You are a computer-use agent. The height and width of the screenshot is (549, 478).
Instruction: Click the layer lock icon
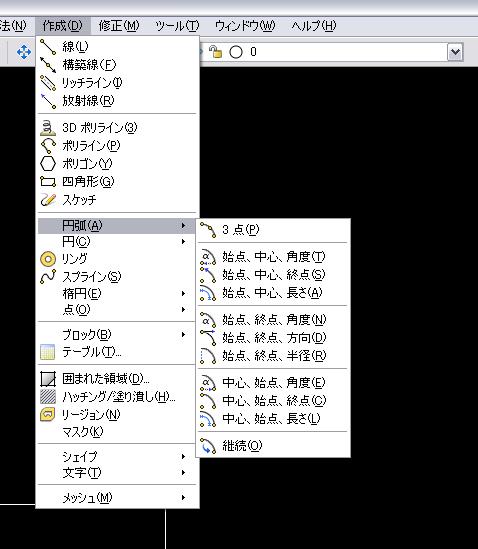215,52
